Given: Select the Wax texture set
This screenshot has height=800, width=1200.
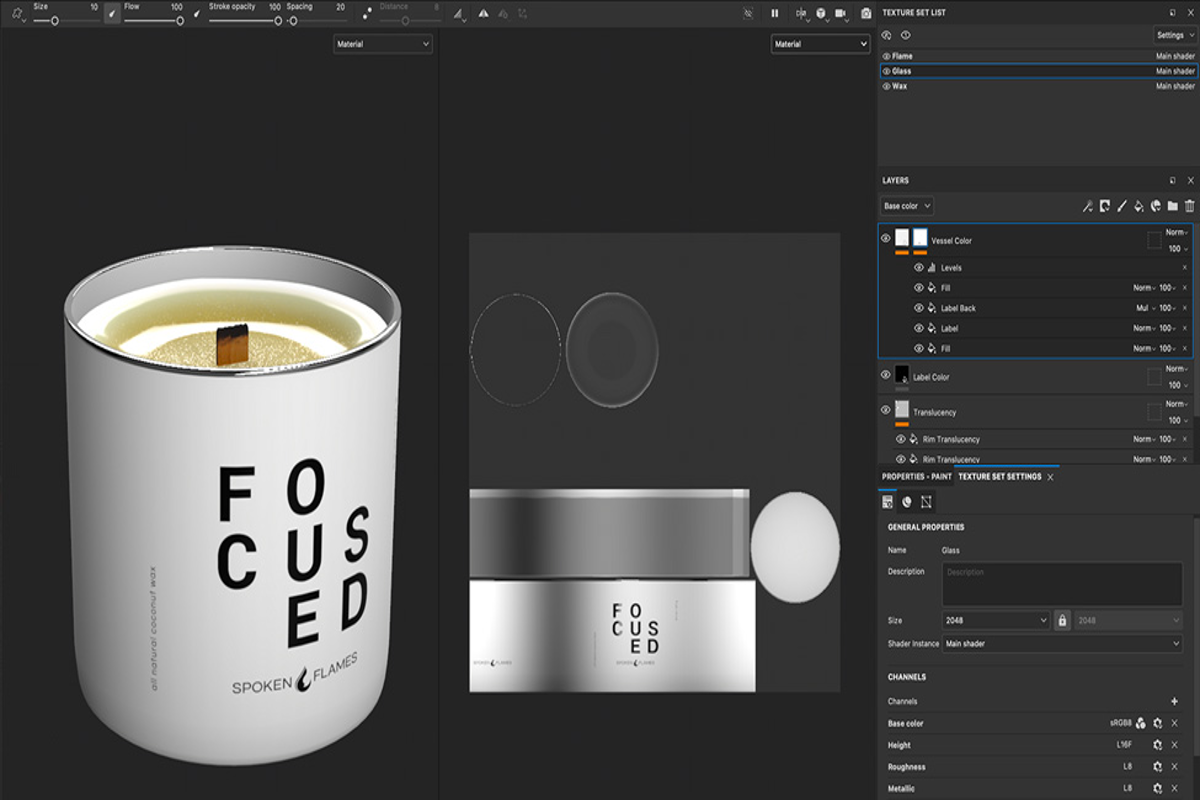Looking at the screenshot, I should [x=900, y=87].
